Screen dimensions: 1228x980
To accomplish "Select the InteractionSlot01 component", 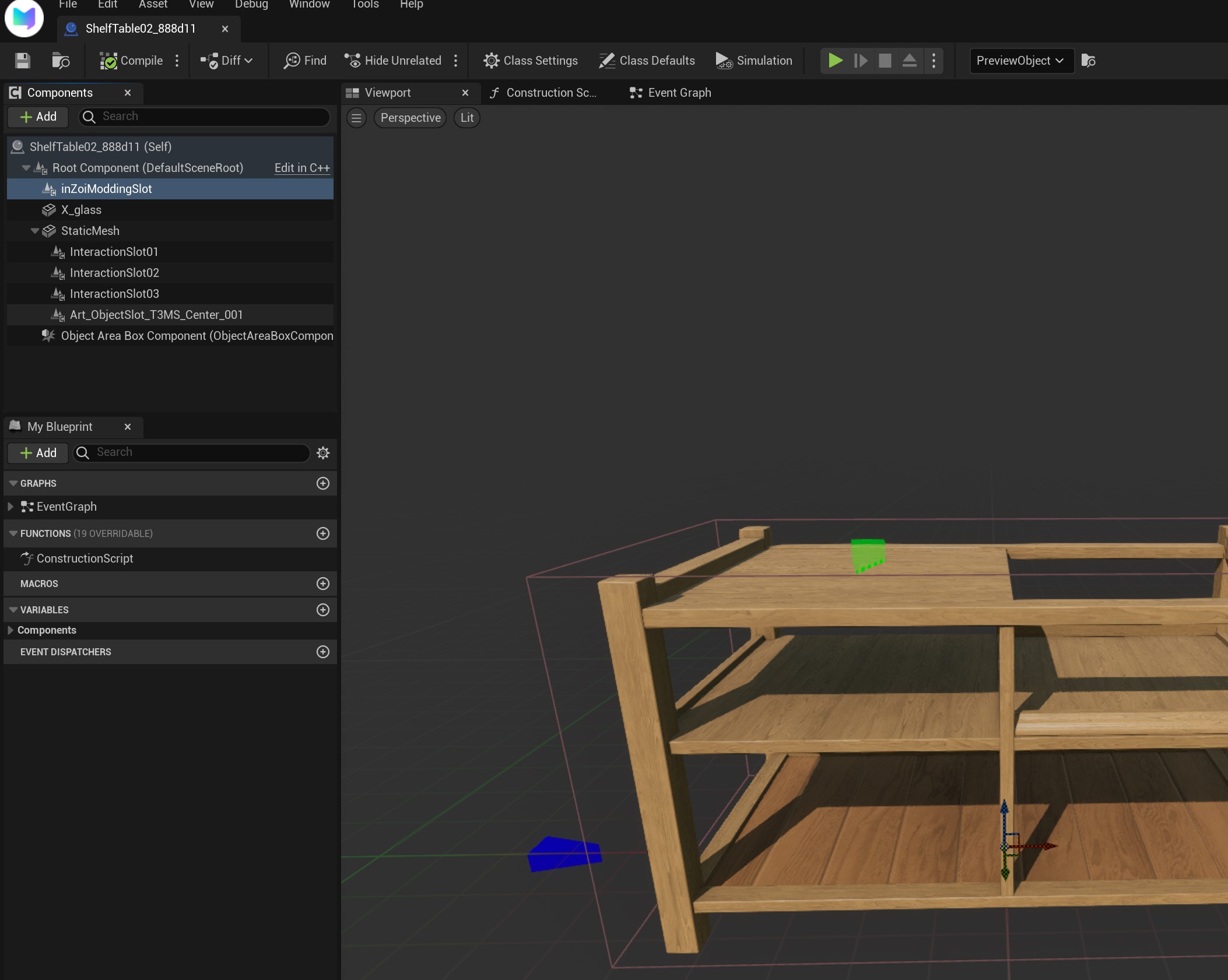I will pos(170,252).
